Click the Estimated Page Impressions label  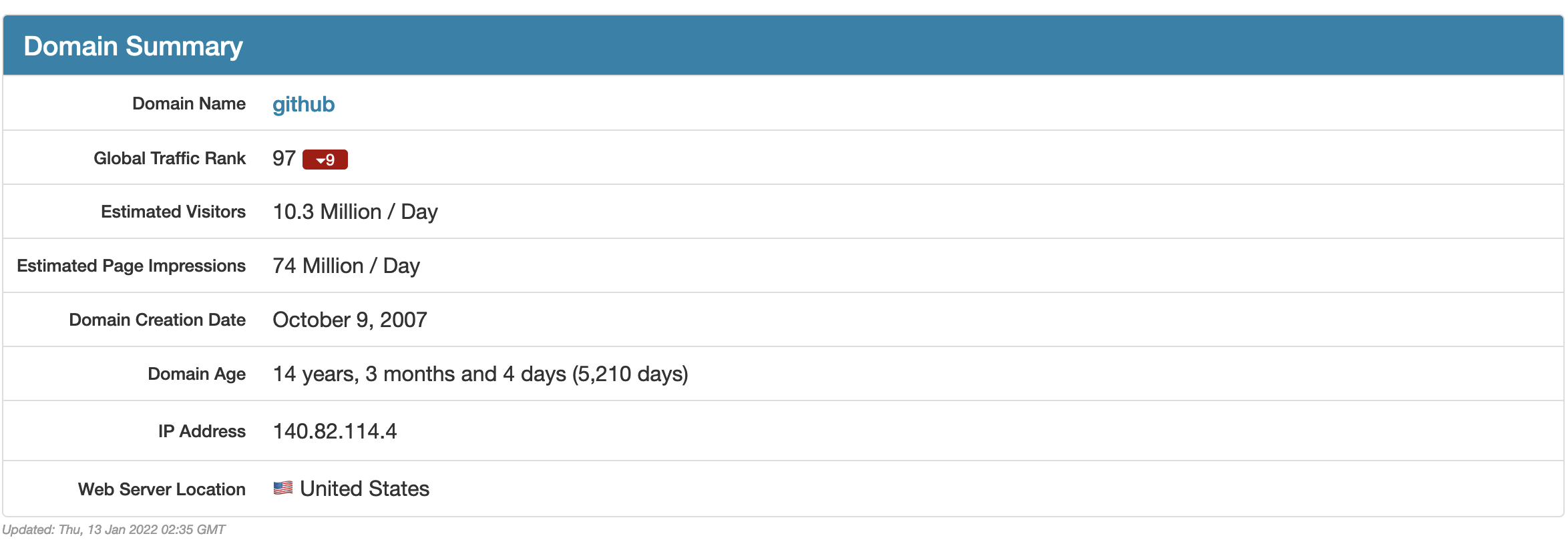pos(132,266)
